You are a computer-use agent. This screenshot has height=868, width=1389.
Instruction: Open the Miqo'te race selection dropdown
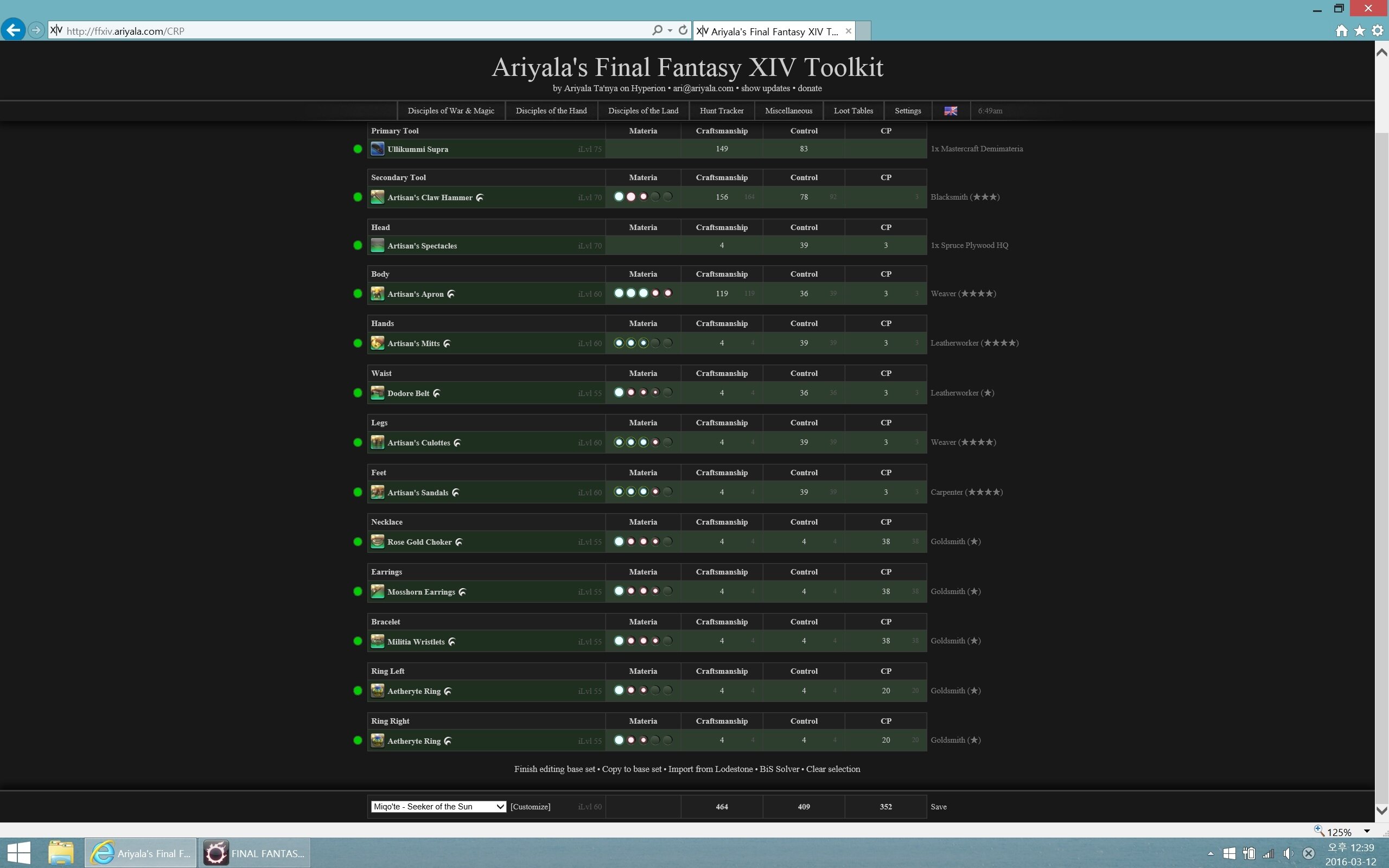coord(438,806)
